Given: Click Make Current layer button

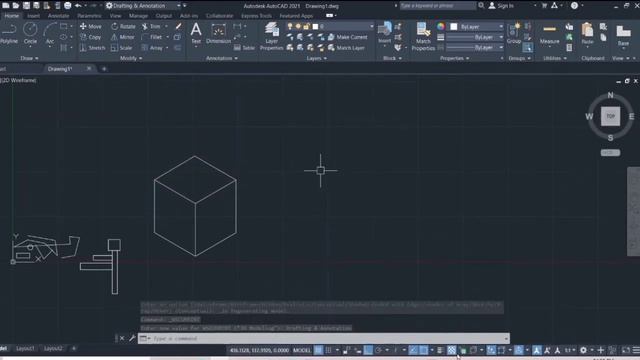Looking at the screenshot, I should 347,37.
